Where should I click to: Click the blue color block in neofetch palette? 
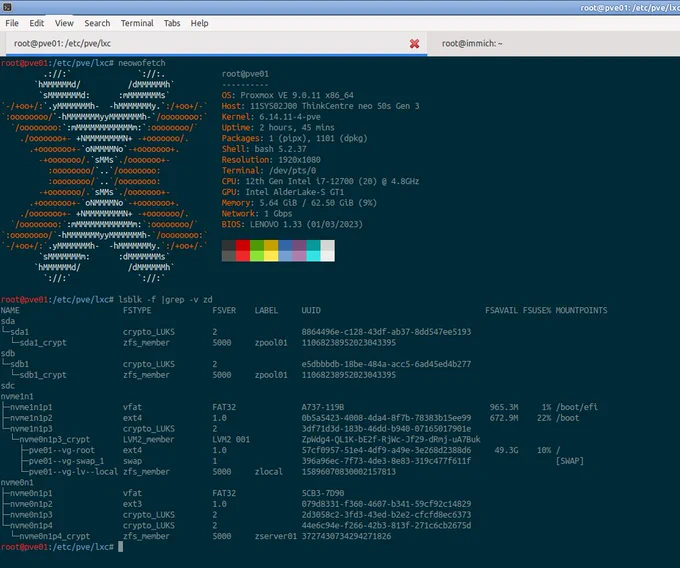coord(285,251)
